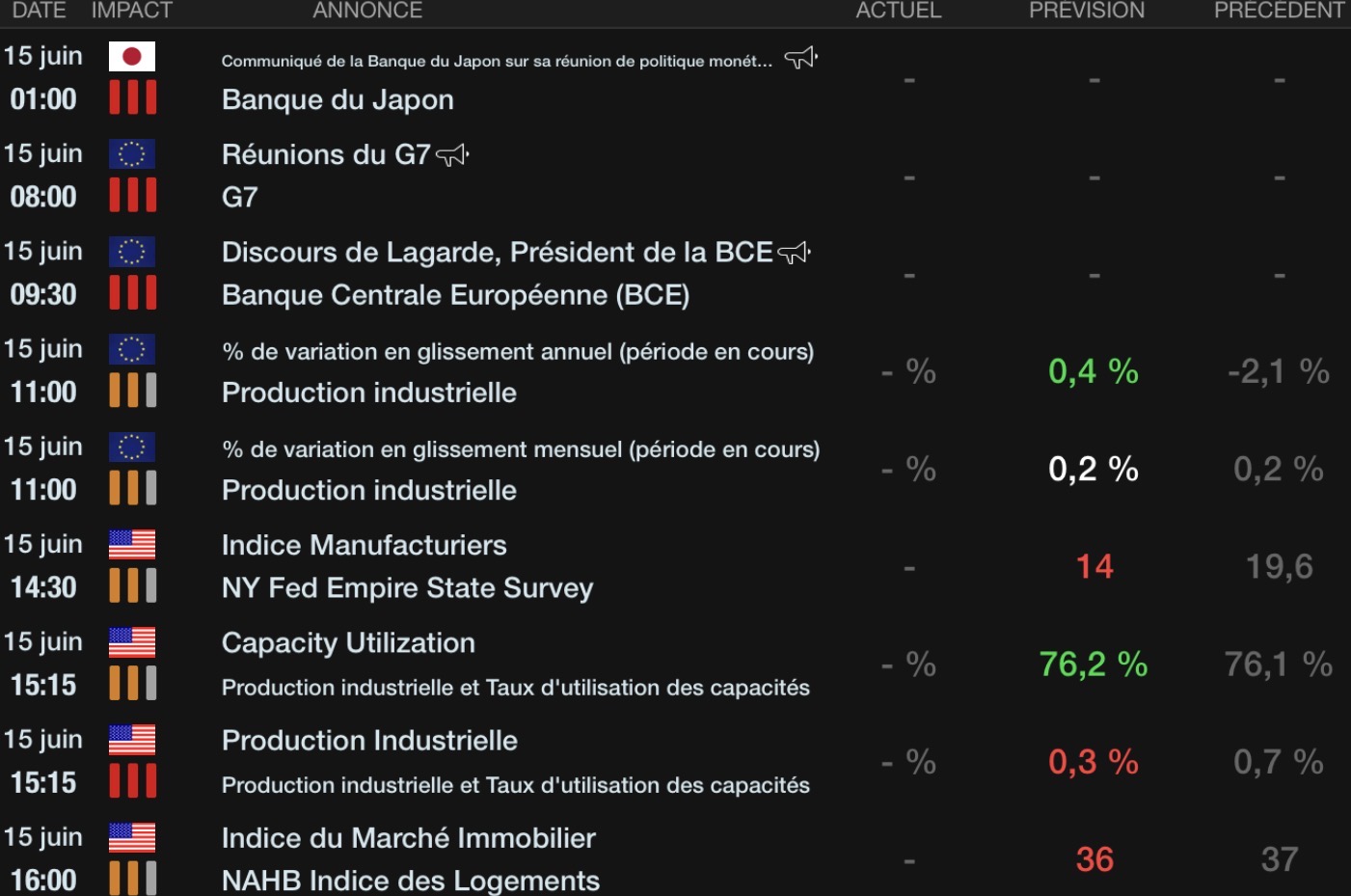
Task: Select the PREVISION column header
Action: pyautogui.click(x=1087, y=11)
